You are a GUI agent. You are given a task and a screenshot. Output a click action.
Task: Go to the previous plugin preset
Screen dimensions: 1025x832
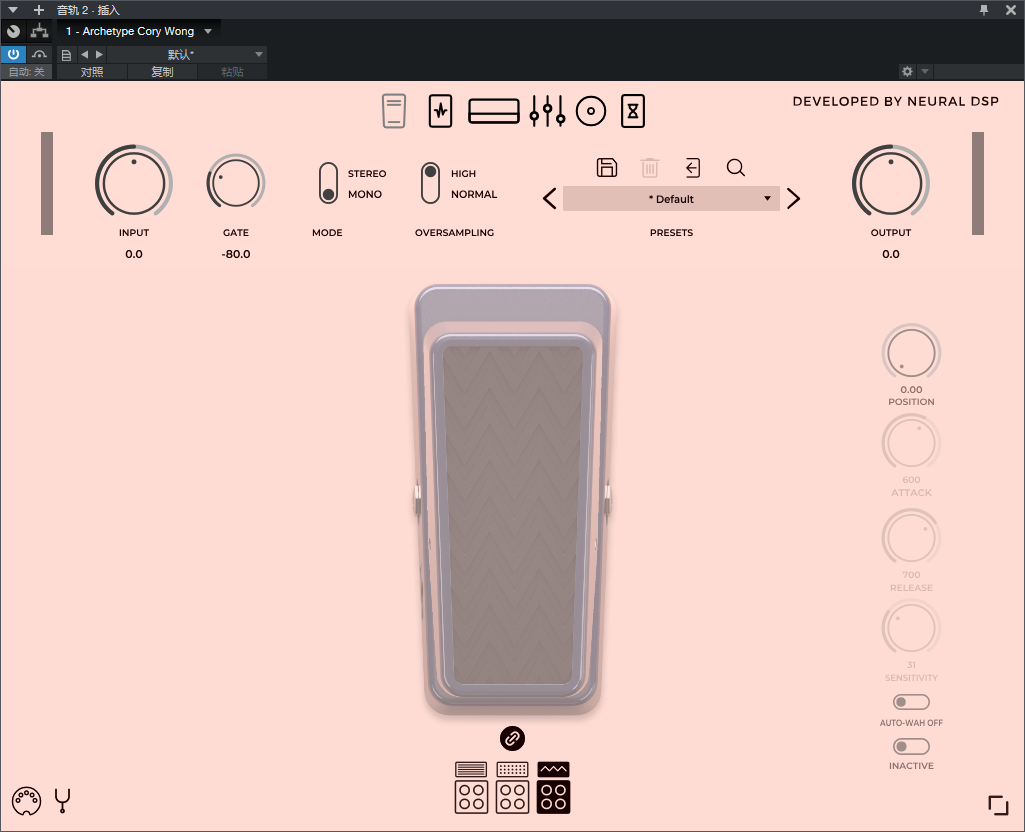[x=550, y=199]
